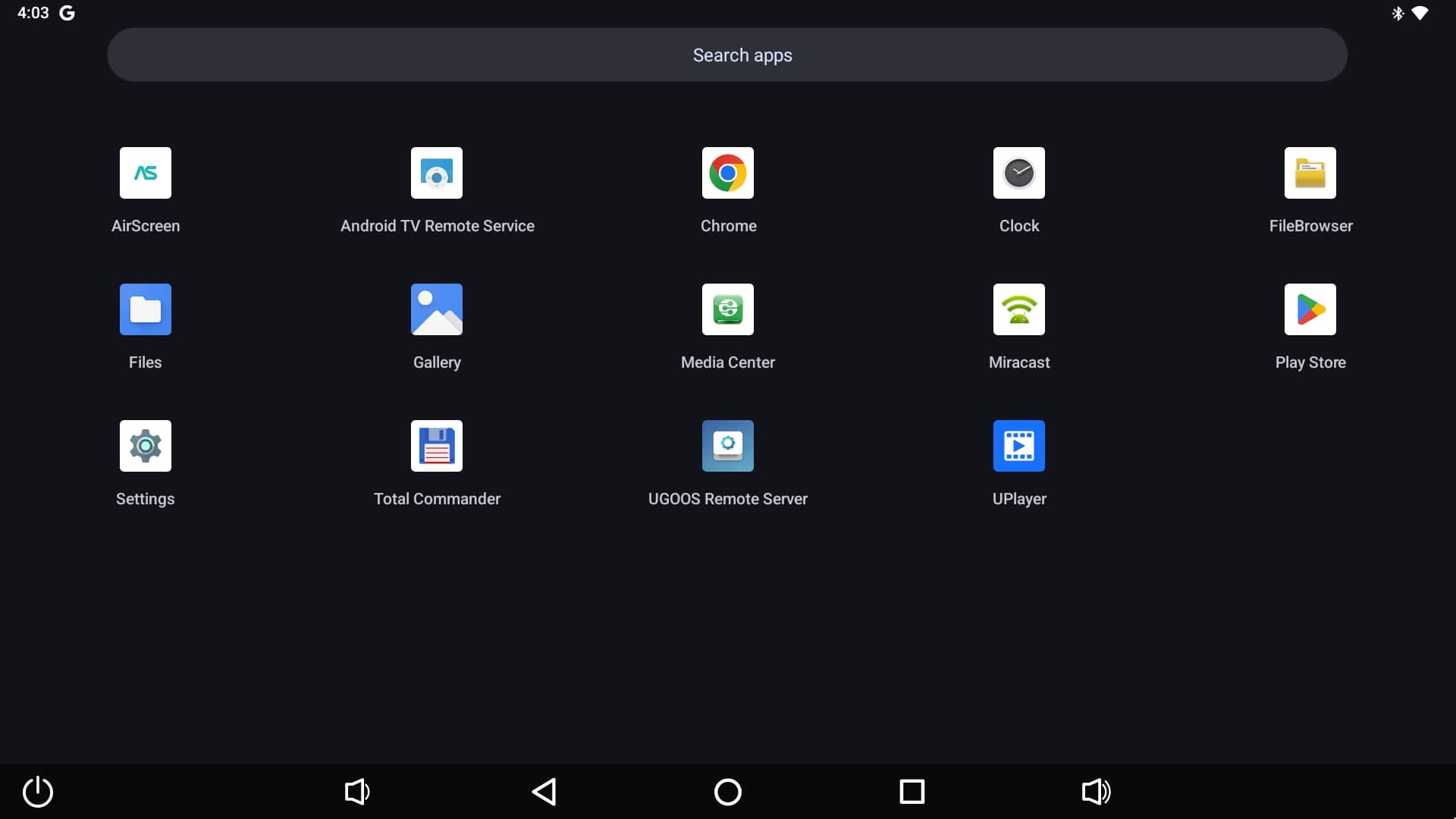This screenshot has height=819, width=1456.
Task: Click the Search apps field
Action: [726, 55]
